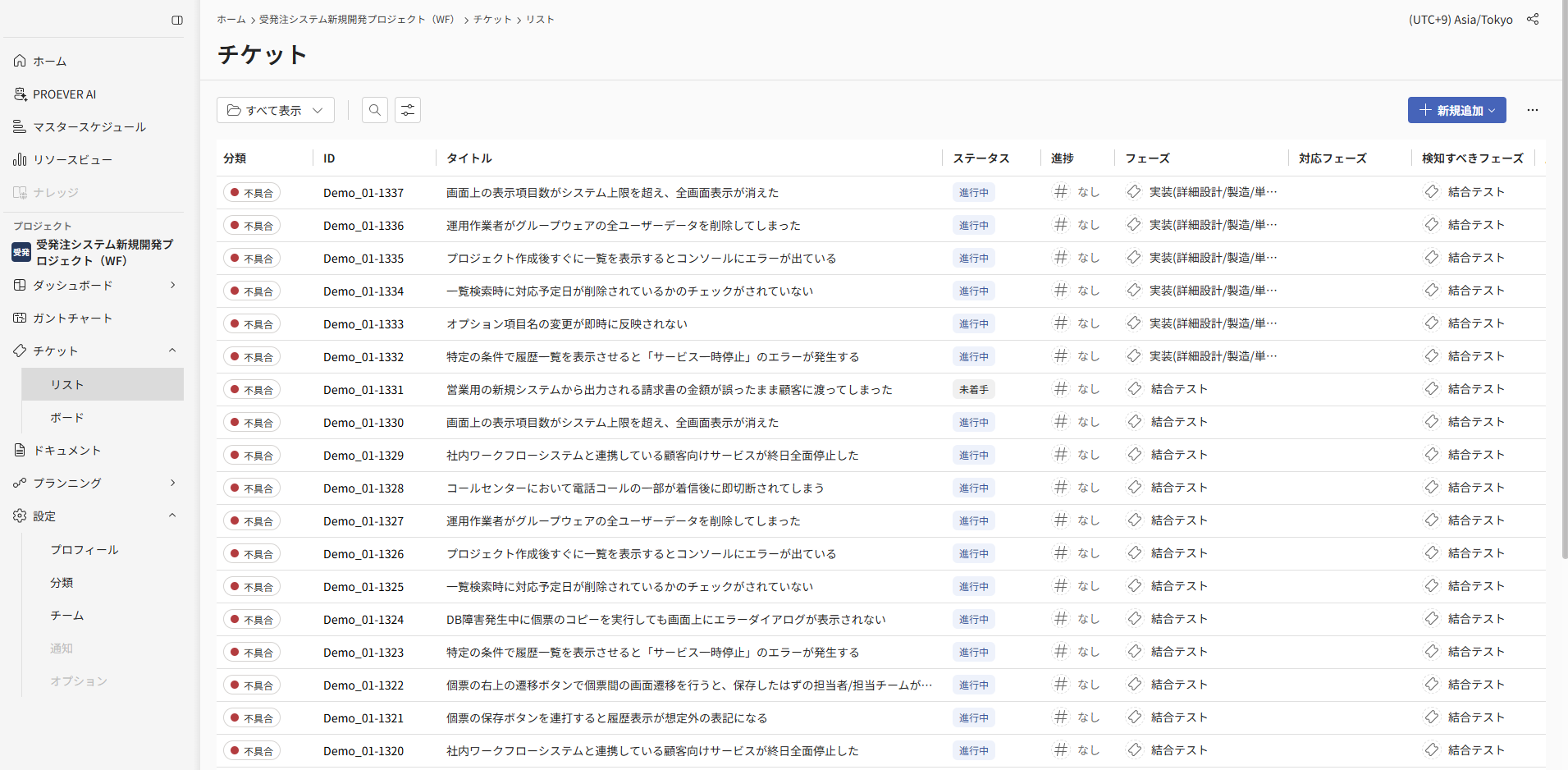The image size is (1568, 770).
Task: Open マスタースケジュール in the sidebar
Action: (89, 127)
